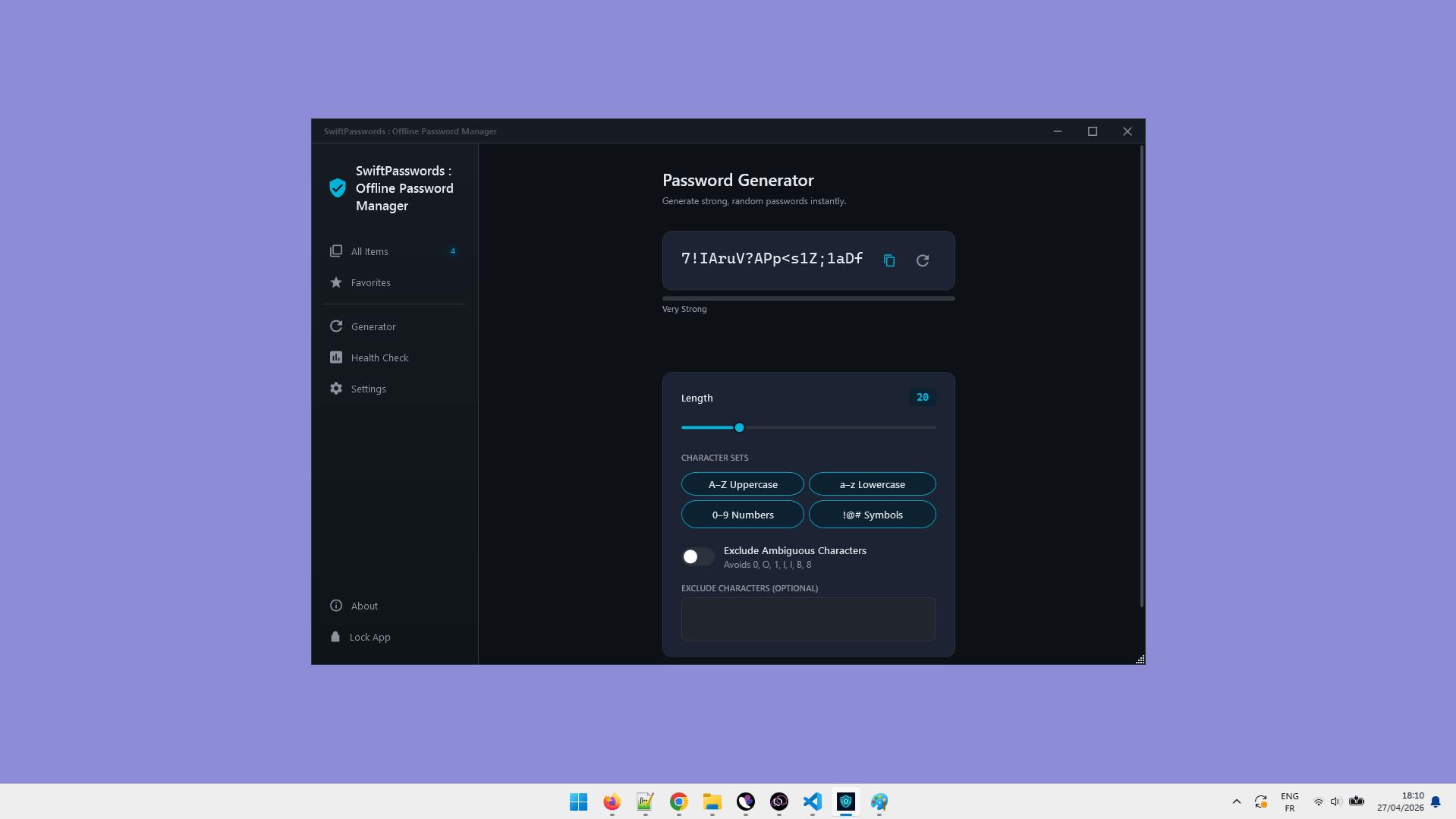
Task: Open the Favorites section
Action: (395, 282)
